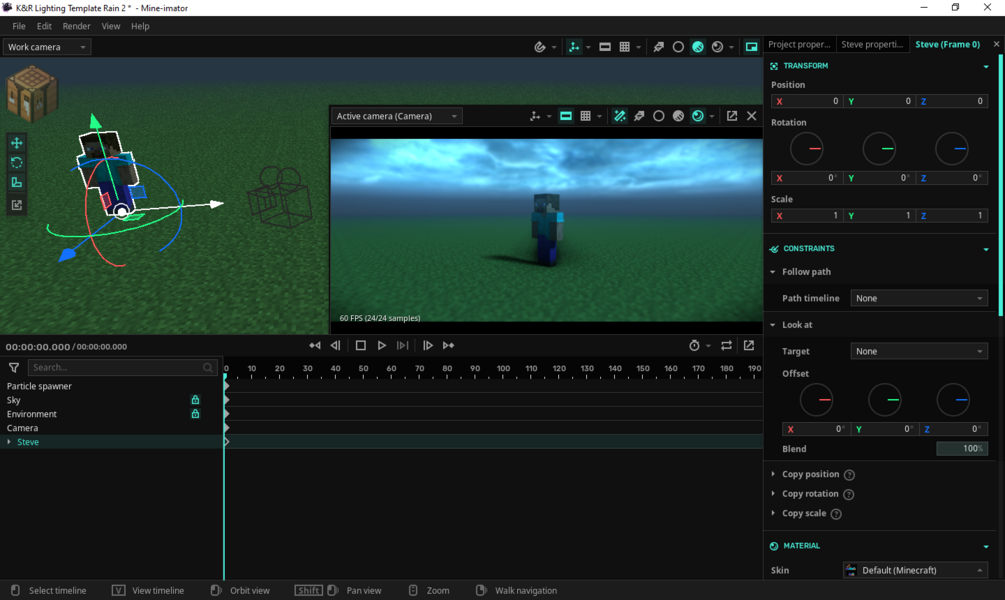This screenshot has width=1005, height=600.
Task: Click the Blend 100% slider
Action: (961, 449)
